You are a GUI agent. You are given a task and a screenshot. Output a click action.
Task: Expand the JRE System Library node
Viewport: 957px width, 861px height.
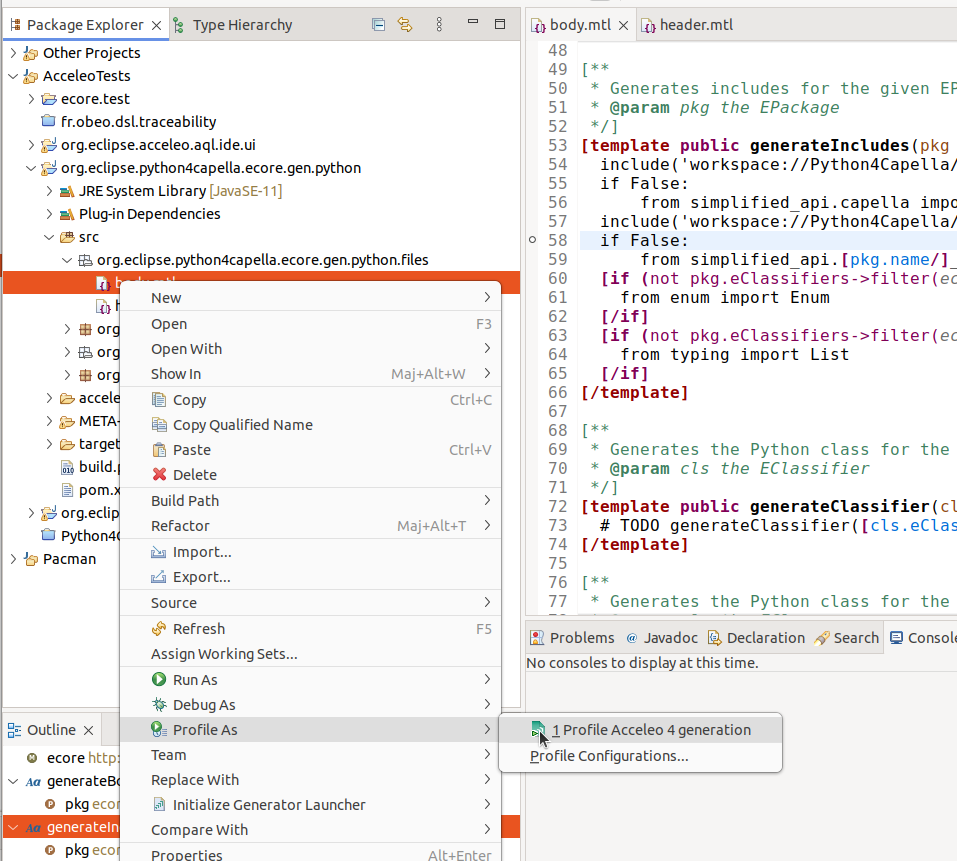(49, 191)
